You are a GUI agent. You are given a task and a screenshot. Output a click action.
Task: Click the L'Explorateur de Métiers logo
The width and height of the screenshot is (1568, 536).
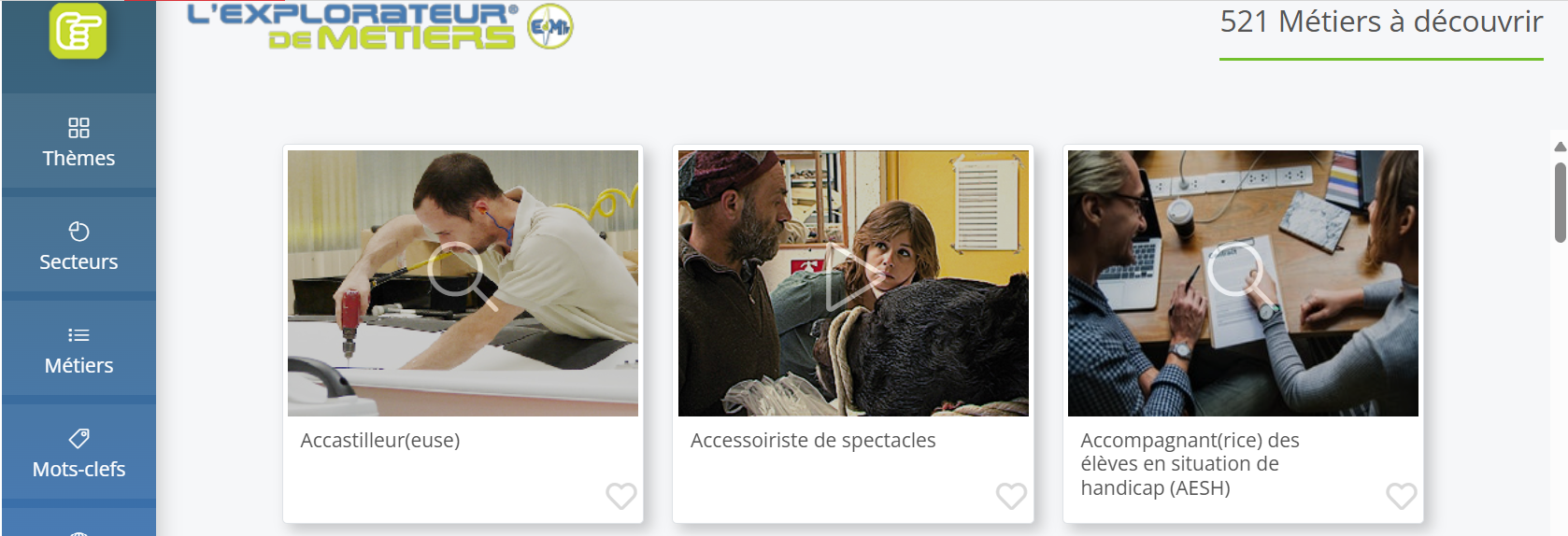352,26
